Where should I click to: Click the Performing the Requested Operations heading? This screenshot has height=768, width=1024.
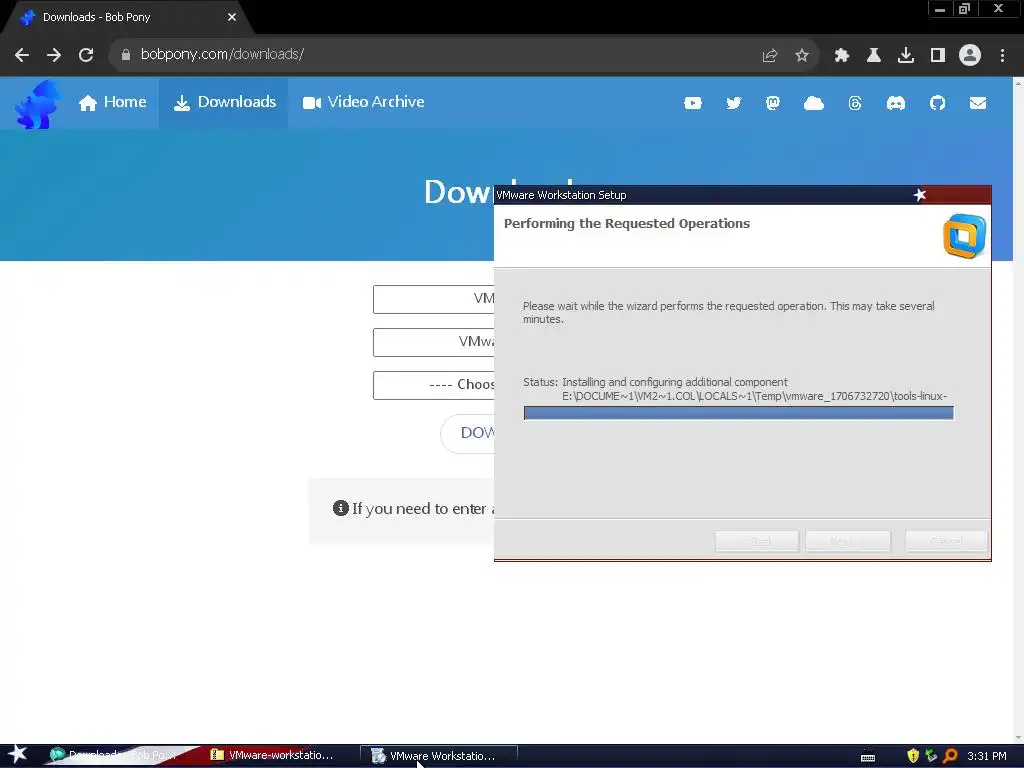pos(627,223)
